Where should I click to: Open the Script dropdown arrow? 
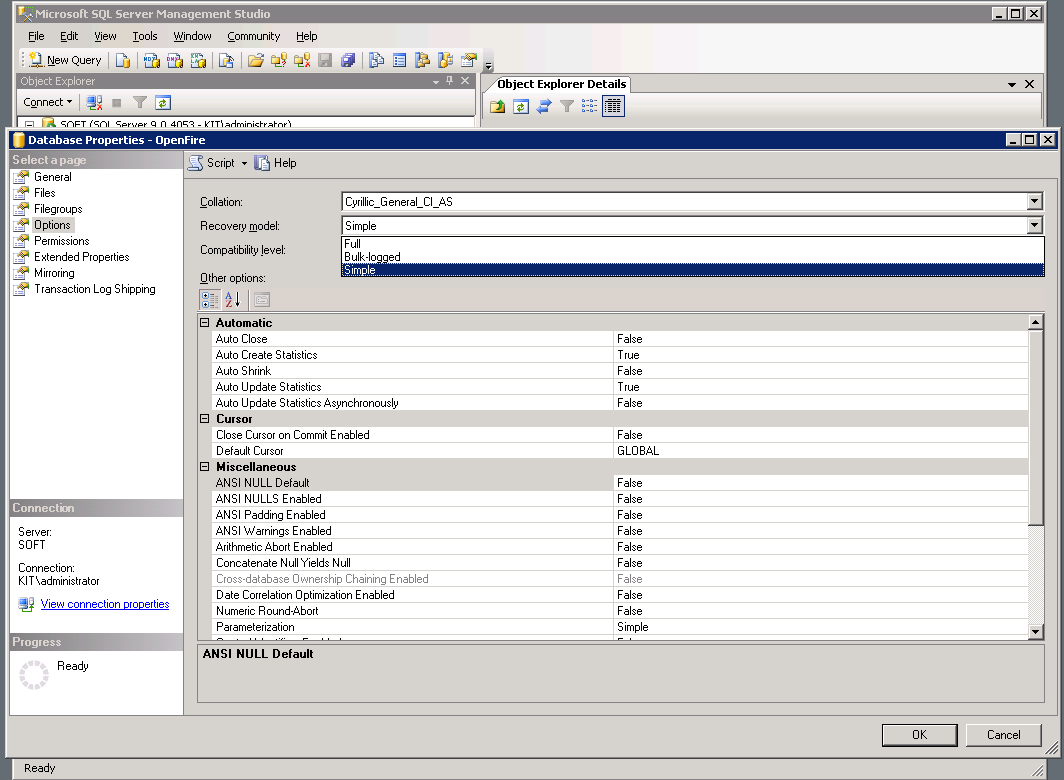click(x=244, y=164)
